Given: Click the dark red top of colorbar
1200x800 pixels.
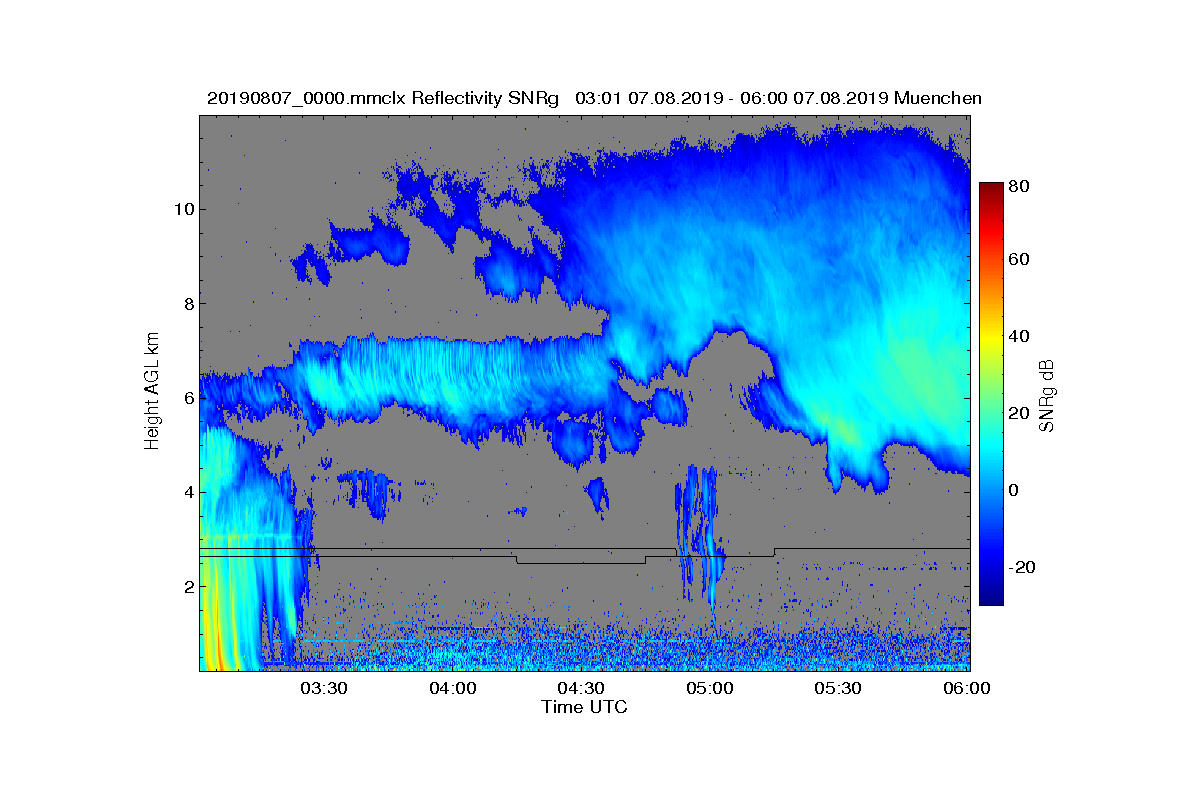Looking at the screenshot, I should click(x=991, y=190).
